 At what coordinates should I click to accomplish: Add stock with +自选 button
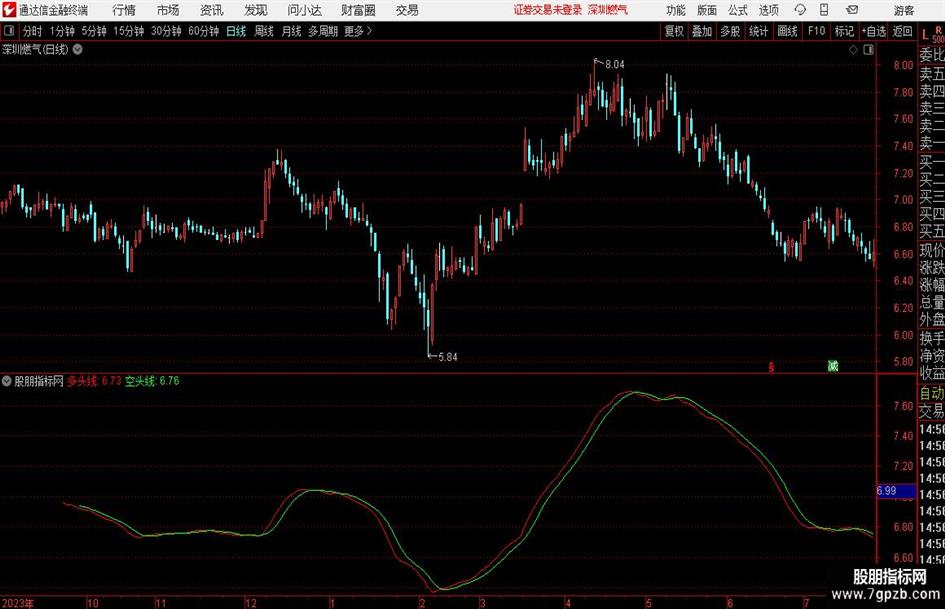pos(873,31)
